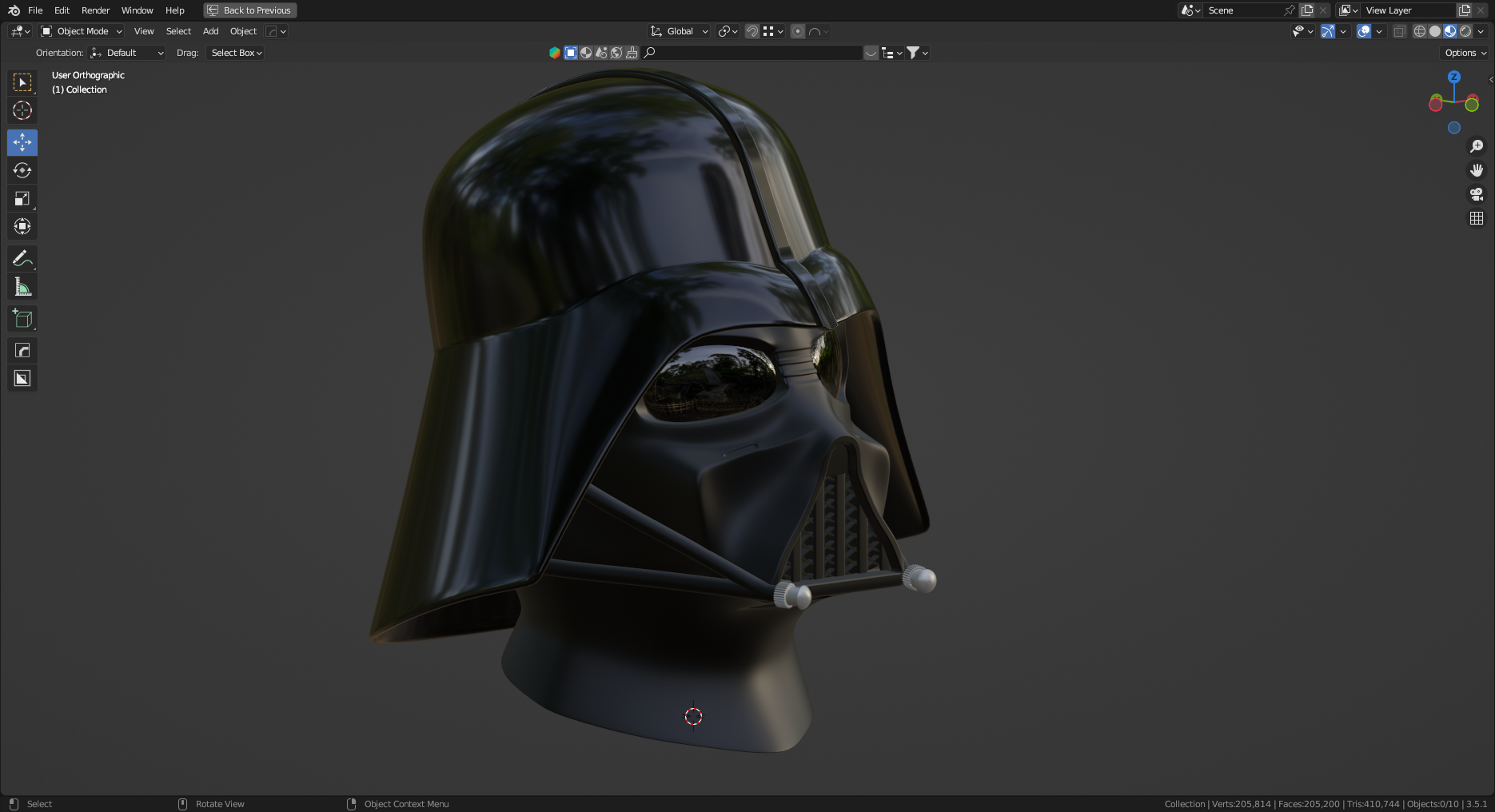
Task: Open the viewport Add menu
Action: pos(210,31)
